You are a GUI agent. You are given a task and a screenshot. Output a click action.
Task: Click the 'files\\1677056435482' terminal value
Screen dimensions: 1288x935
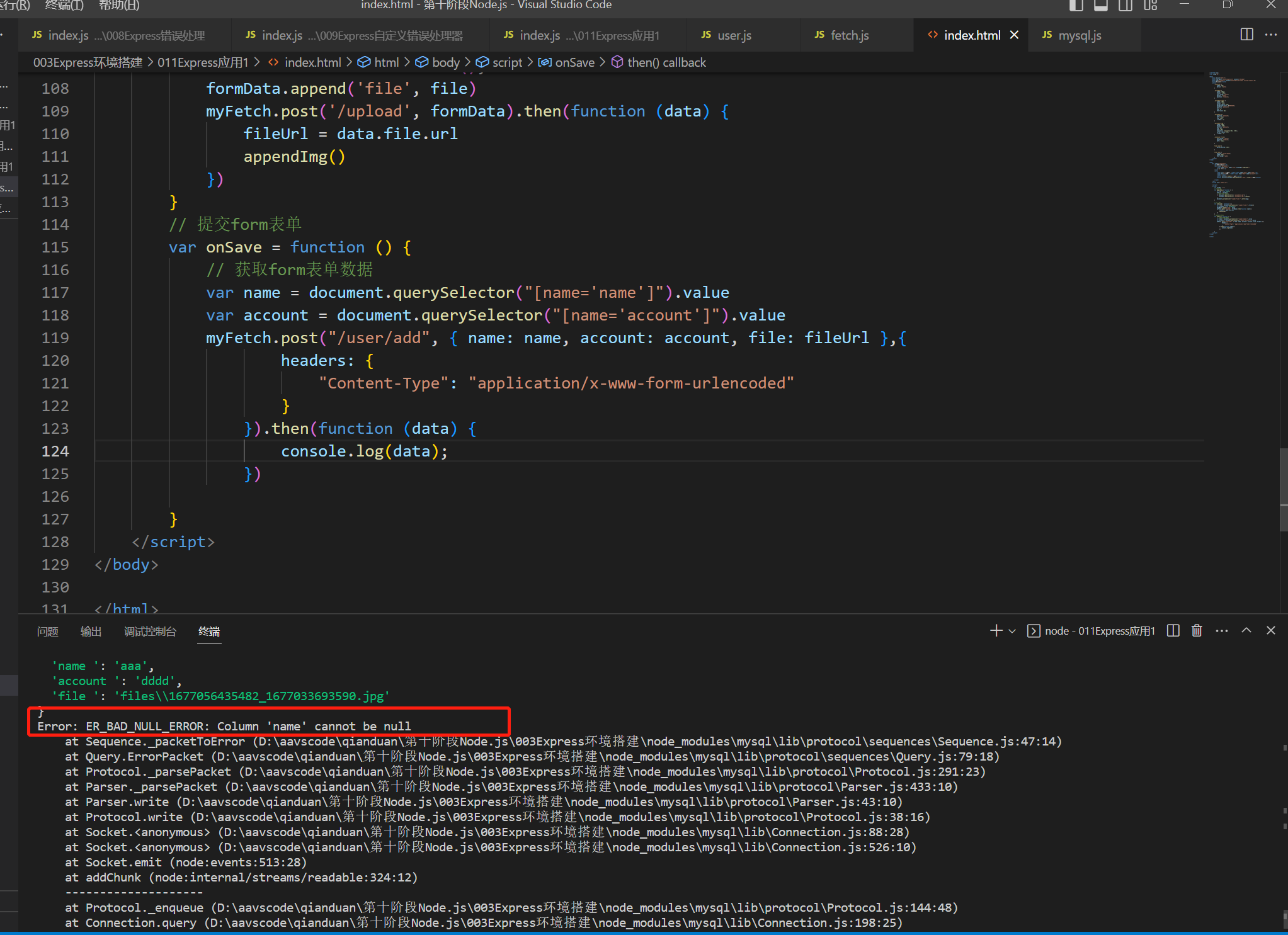coord(252,696)
